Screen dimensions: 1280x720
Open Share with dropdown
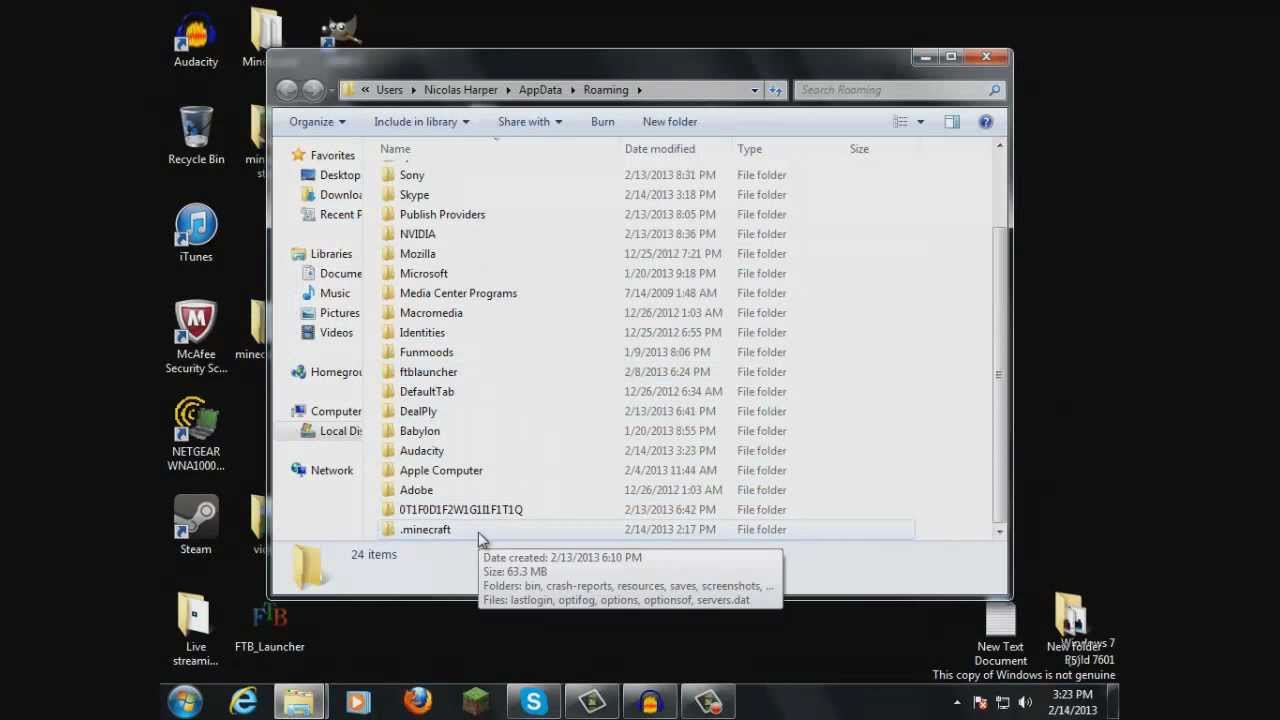(530, 122)
